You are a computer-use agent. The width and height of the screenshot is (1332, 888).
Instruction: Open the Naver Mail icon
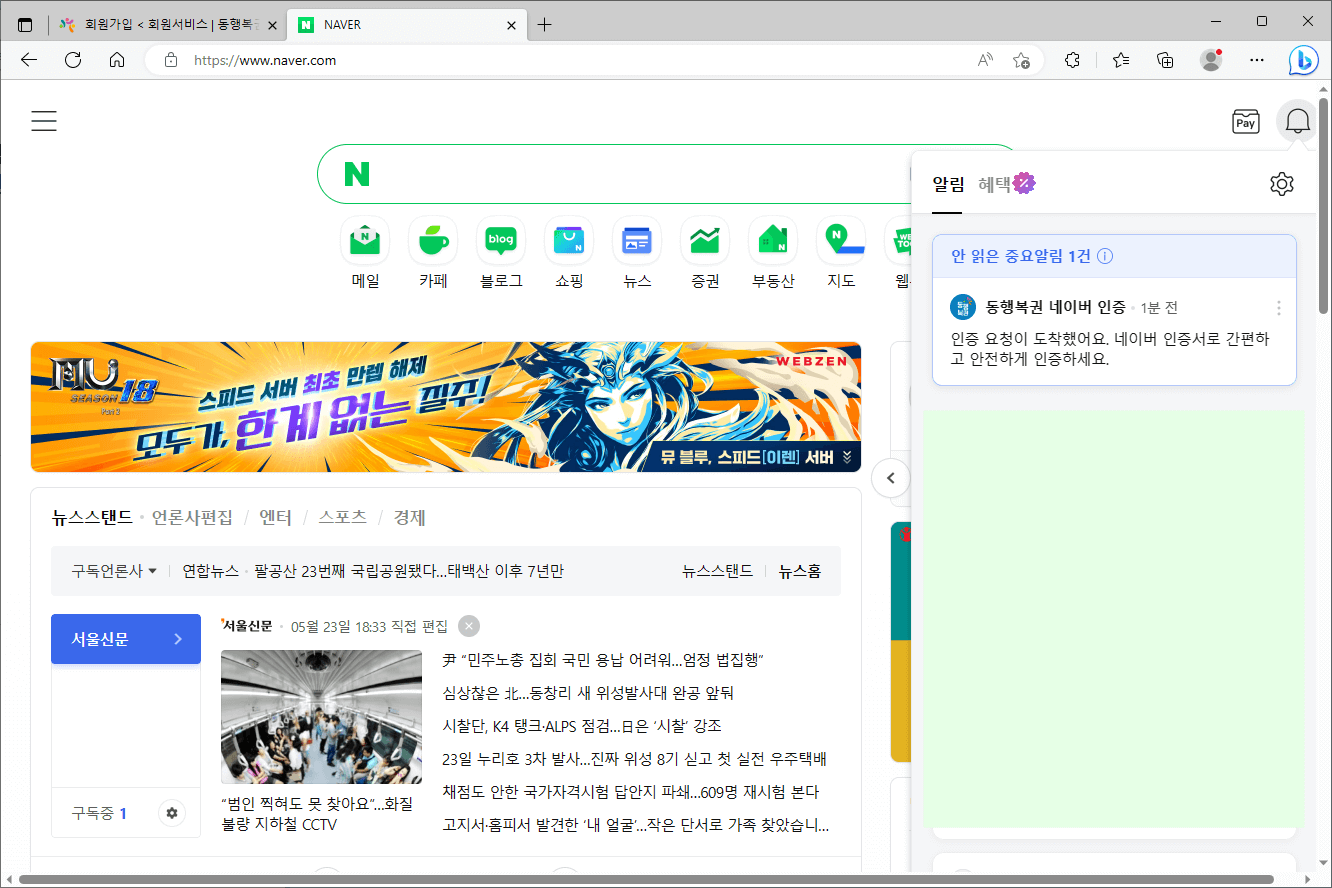coord(364,240)
